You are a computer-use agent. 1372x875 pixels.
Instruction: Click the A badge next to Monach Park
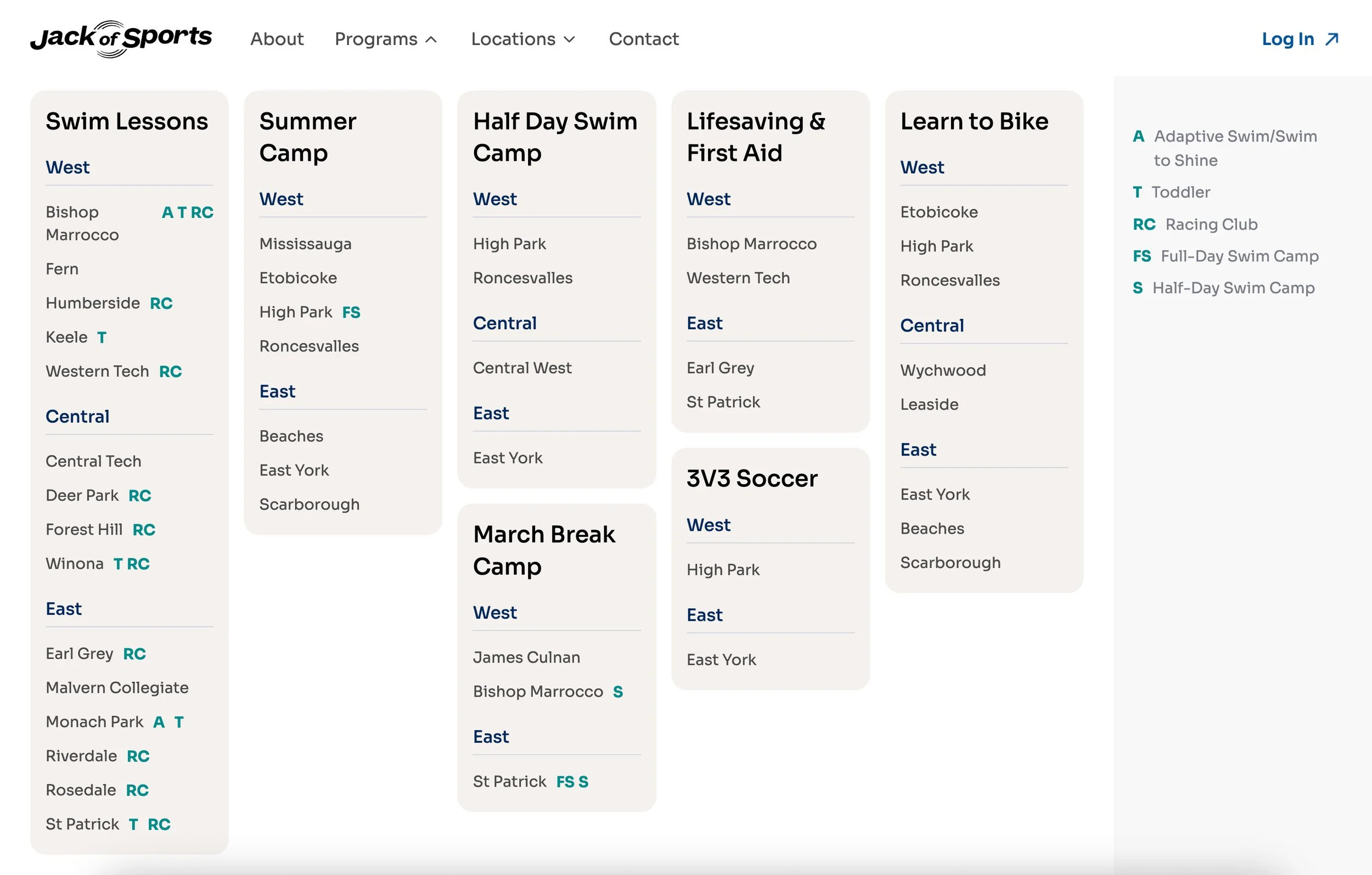pyautogui.click(x=159, y=722)
